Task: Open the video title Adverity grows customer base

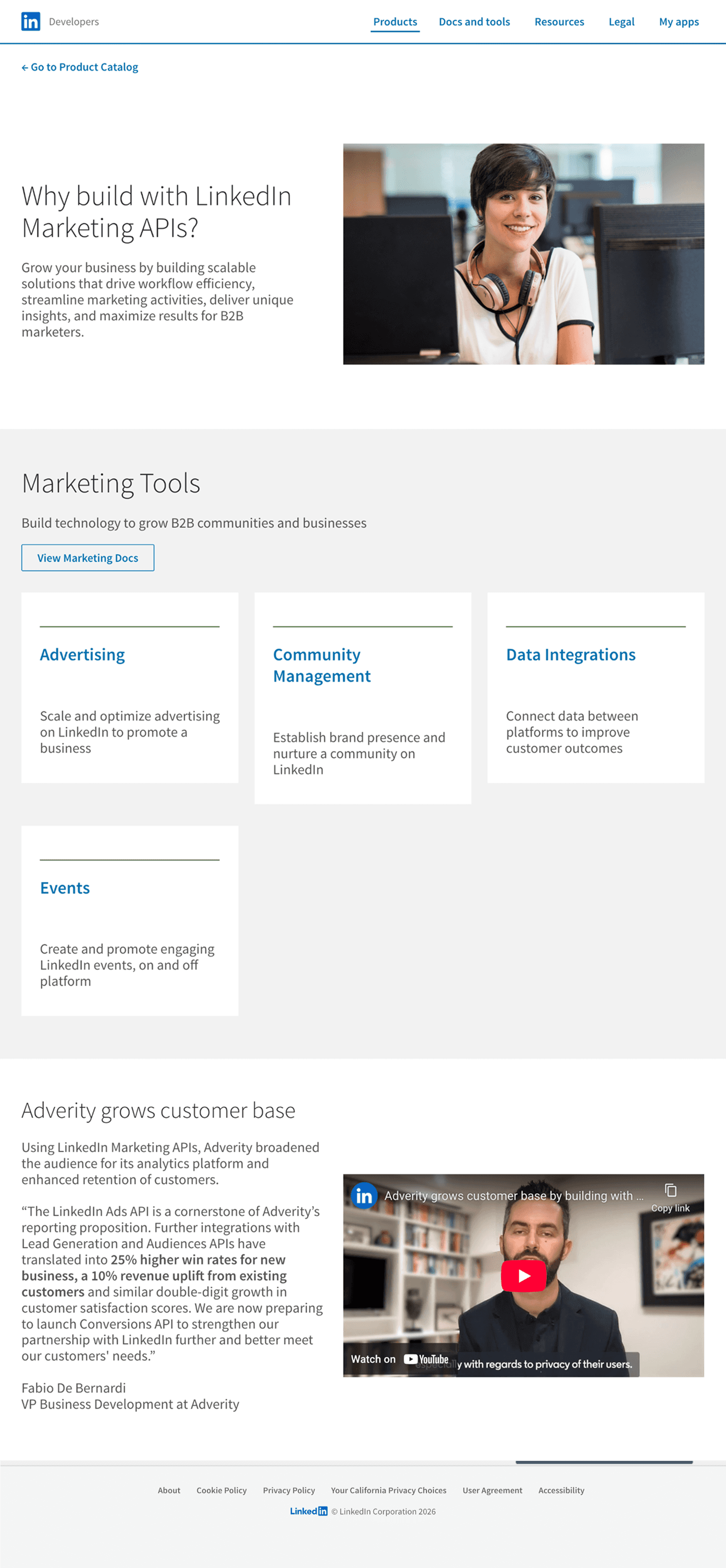Action: [x=513, y=1196]
